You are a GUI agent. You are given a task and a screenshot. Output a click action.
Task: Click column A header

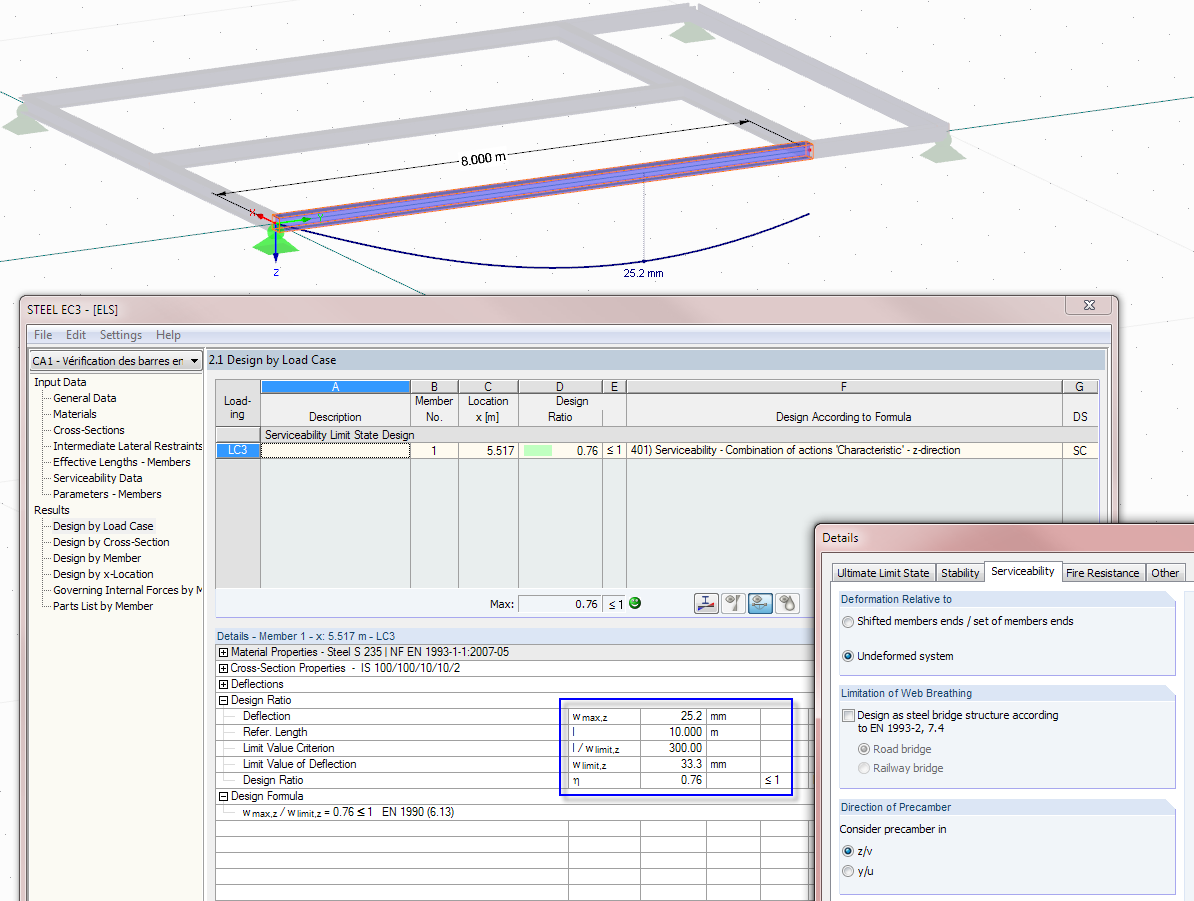click(x=335, y=387)
